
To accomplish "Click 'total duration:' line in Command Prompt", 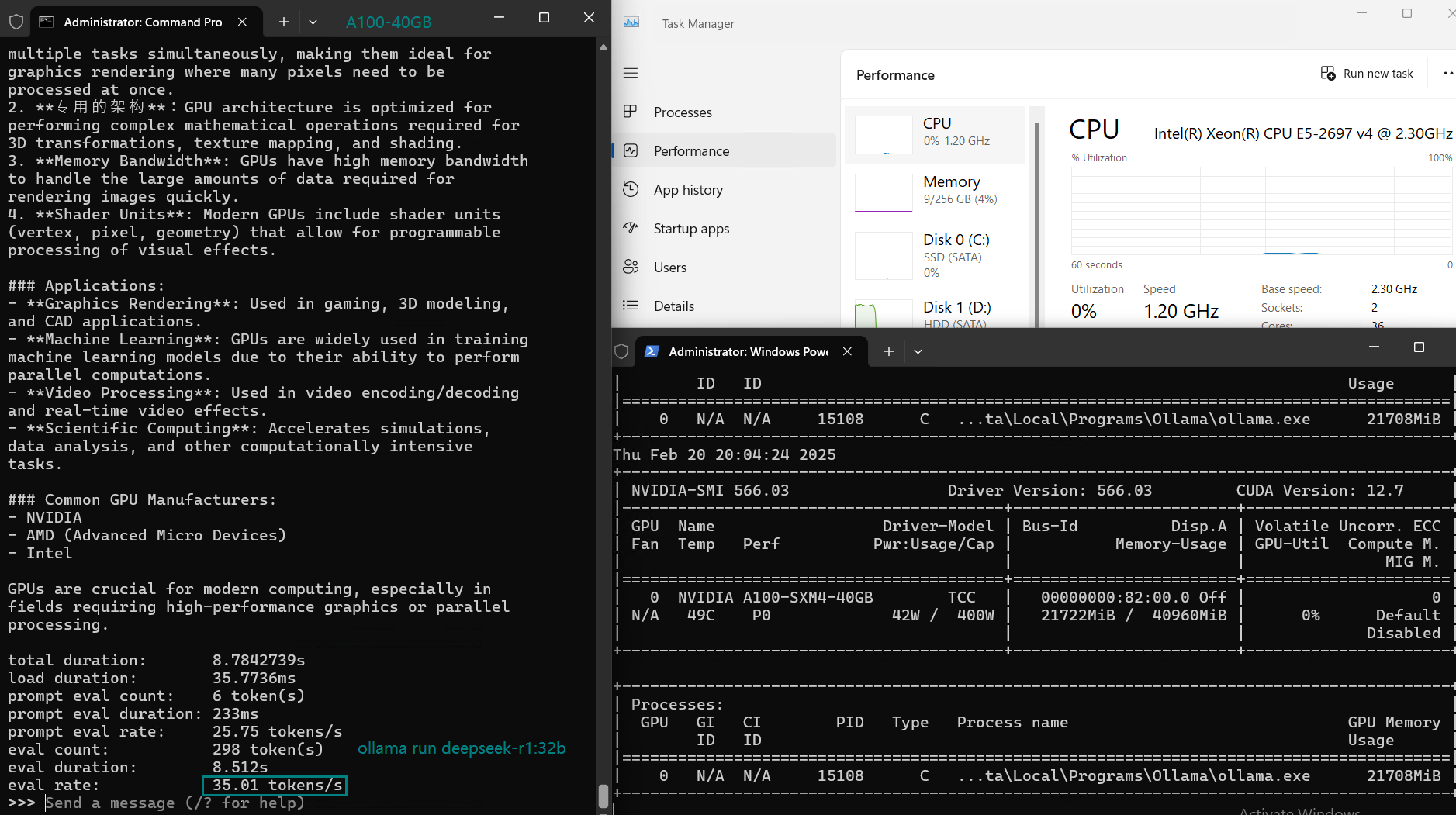I will 156,661.
